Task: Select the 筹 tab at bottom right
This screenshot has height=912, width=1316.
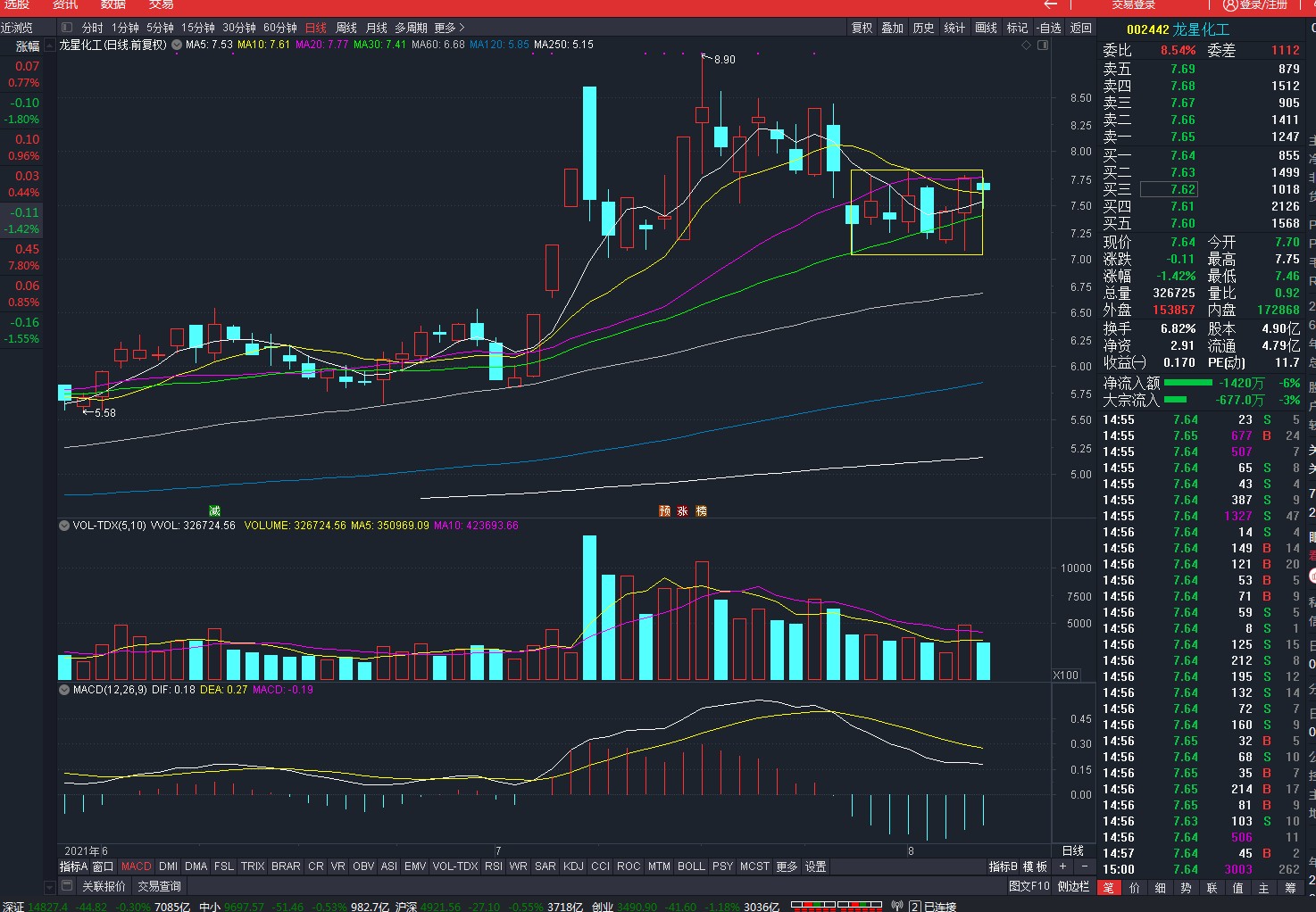Action: pyautogui.click(x=1291, y=887)
